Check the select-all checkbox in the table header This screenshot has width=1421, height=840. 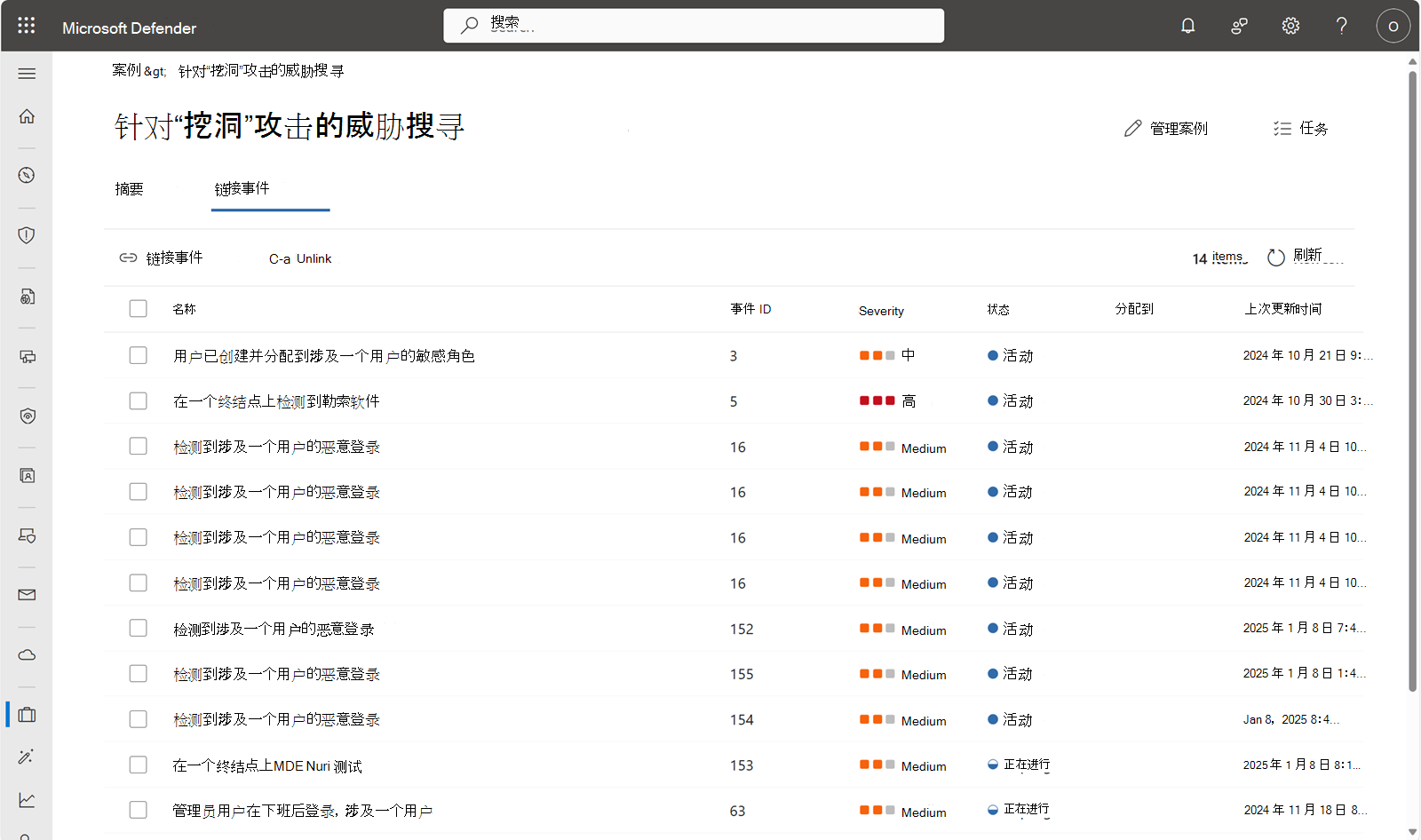tap(138, 308)
